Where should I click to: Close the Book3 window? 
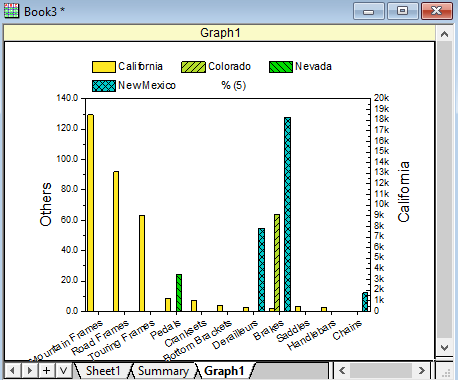437,11
